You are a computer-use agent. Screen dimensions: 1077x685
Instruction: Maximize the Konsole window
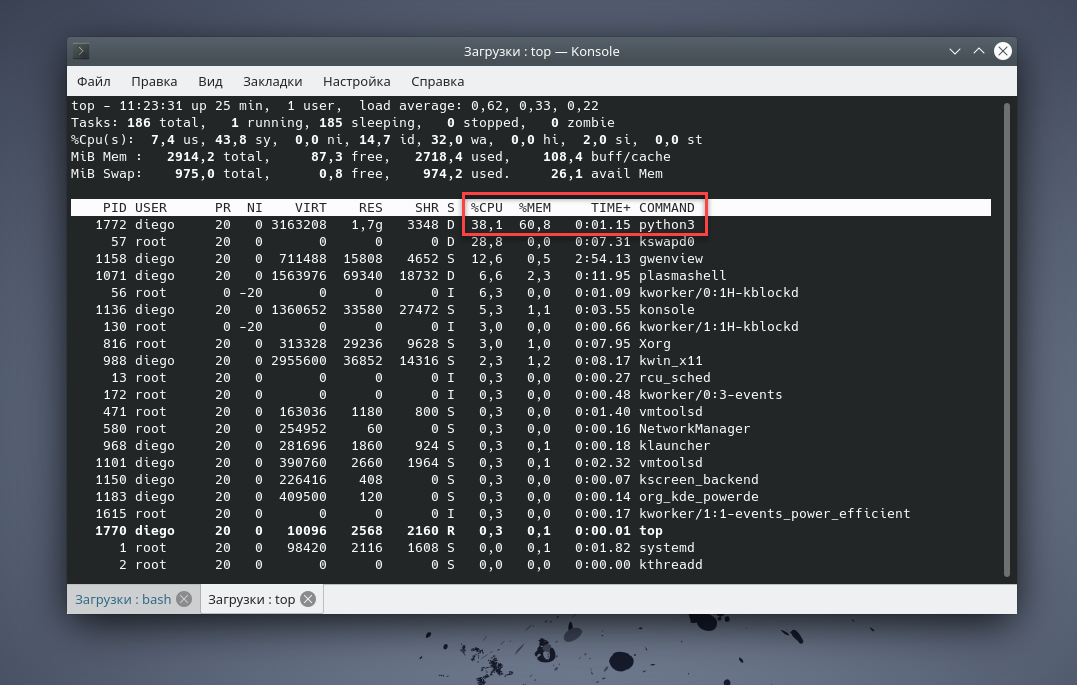coord(979,51)
